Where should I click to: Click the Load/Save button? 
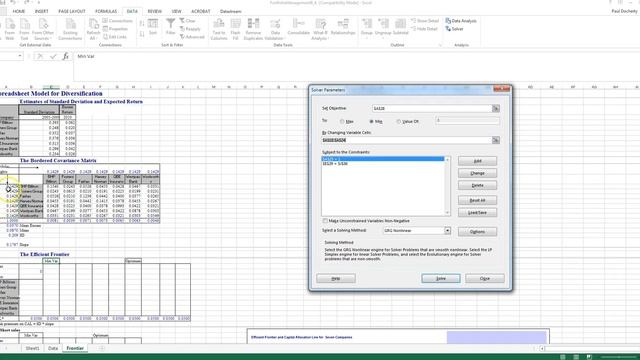click(x=477, y=213)
